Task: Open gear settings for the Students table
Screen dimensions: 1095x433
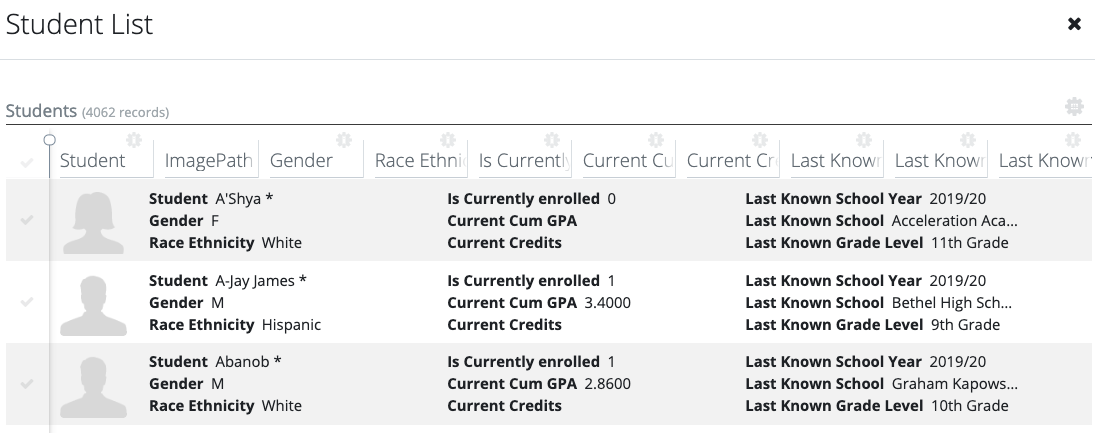Action: tap(1074, 107)
